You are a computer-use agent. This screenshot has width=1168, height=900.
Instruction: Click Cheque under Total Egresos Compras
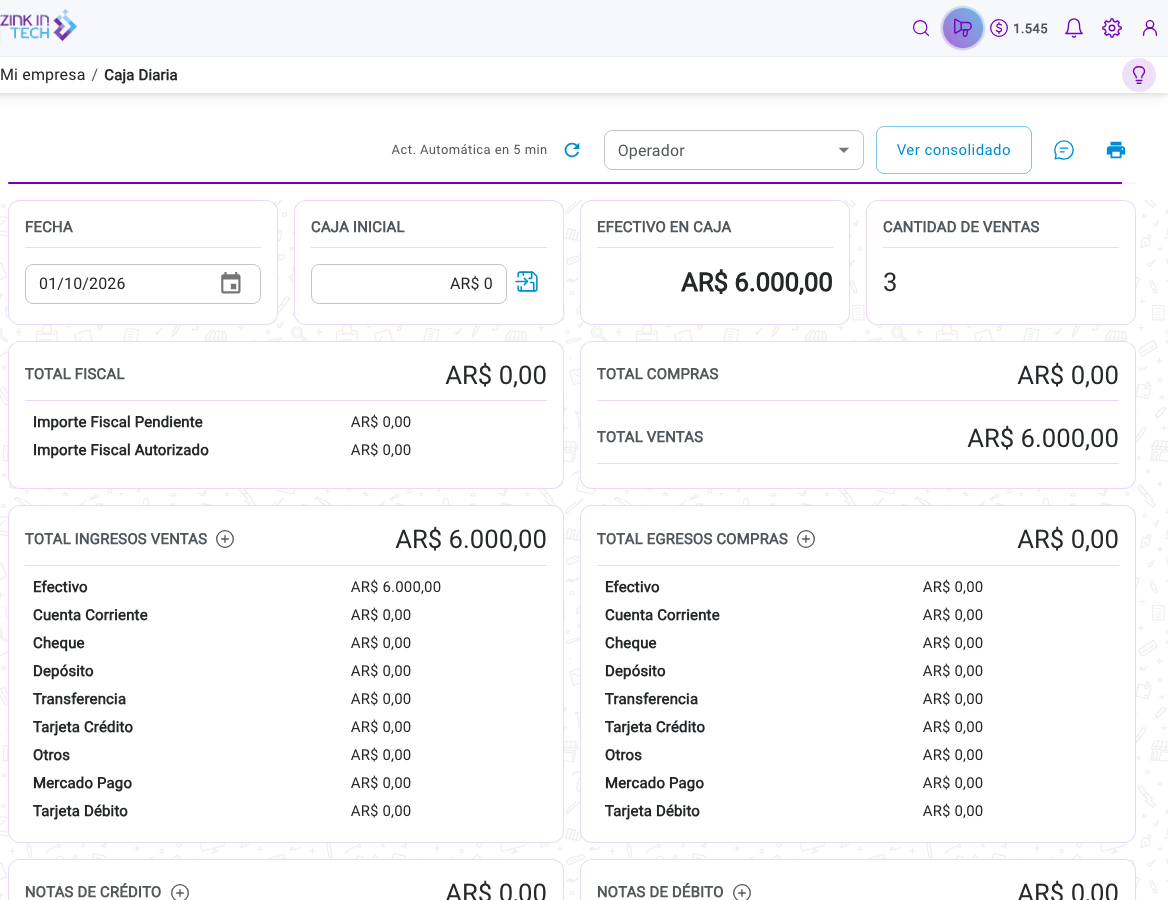pos(630,643)
